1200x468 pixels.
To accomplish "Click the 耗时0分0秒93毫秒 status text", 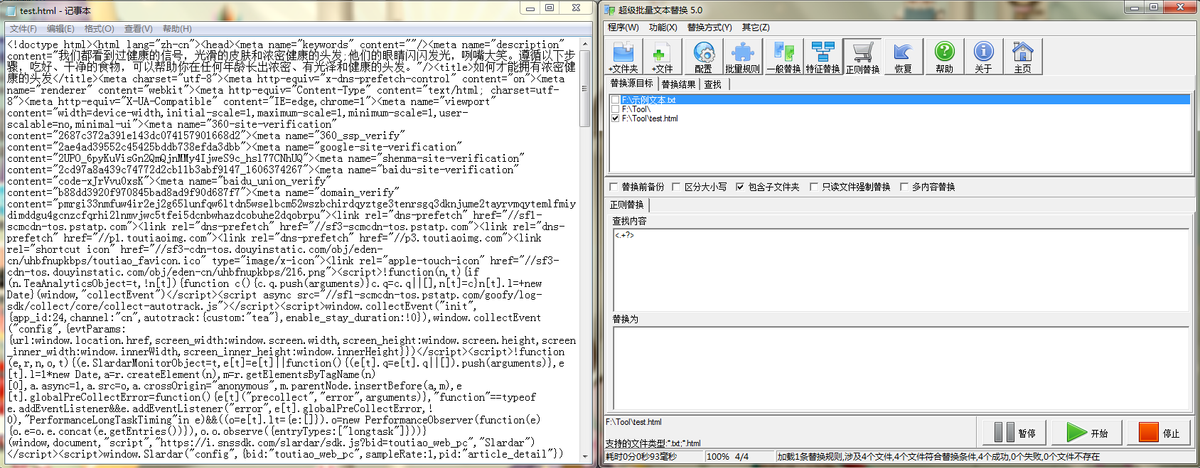I will click(640, 456).
